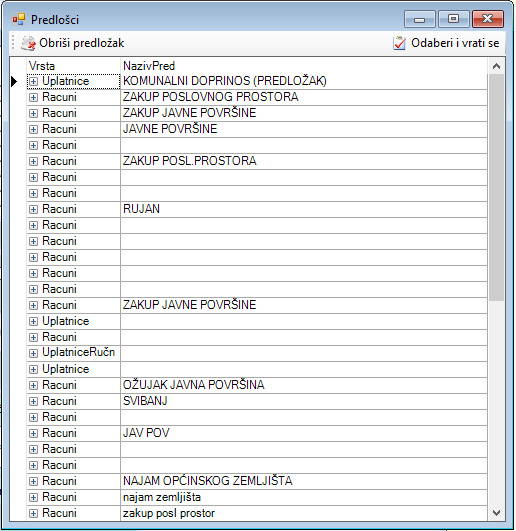The width and height of the screenshot is (516, 531).
Task: Expand the RUJAN row plus icon
Action: pos(33,209)
